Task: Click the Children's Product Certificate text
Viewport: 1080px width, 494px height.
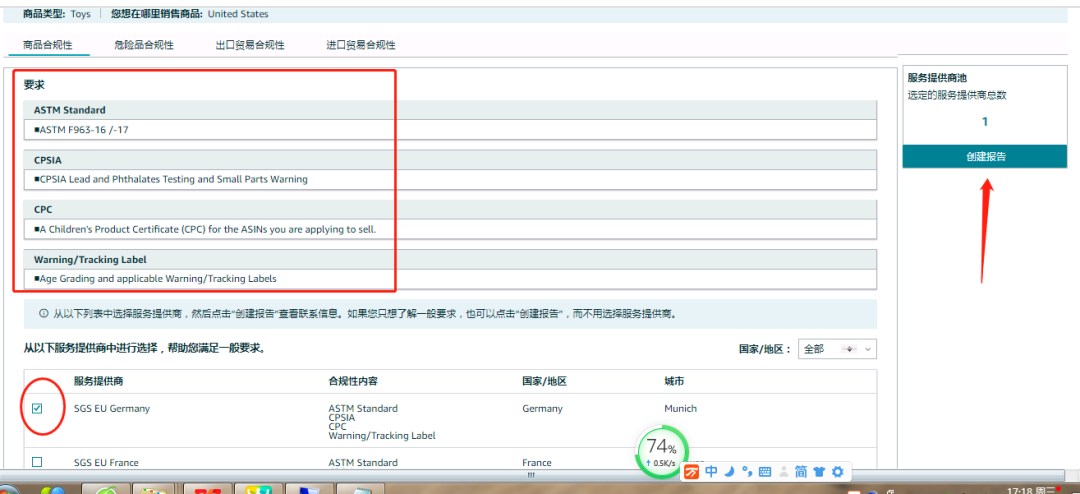Action: pos(205,229)
